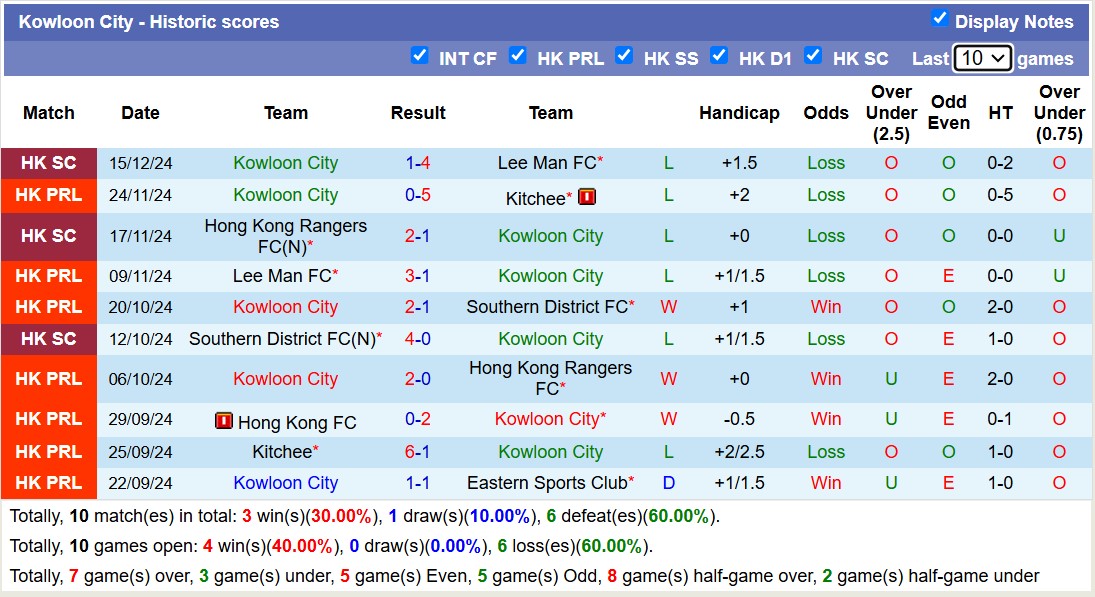This screenshot has width=1095, height=597.
Task: Open the 1-1 draw score link
Action: coord(418,483)
